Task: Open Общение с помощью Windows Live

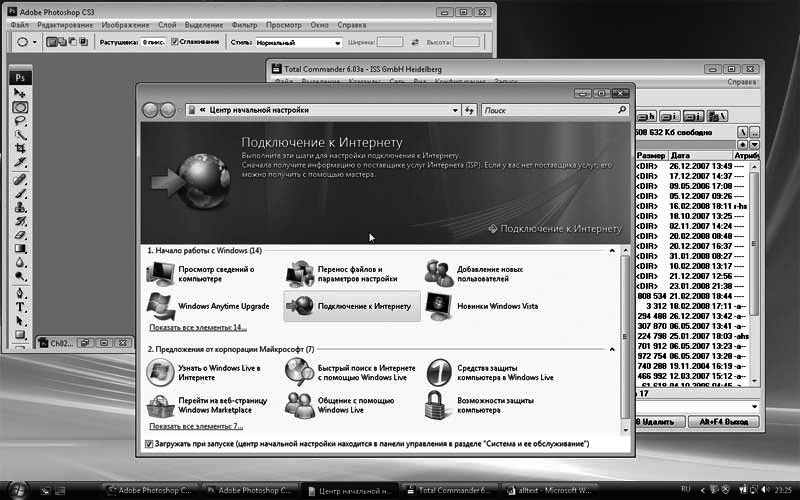Action: click(340, 405)
